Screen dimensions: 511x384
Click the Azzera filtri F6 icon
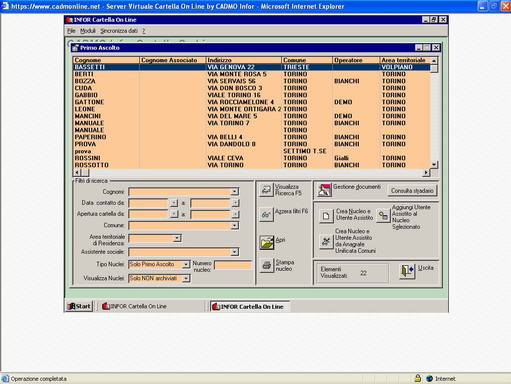266,215
